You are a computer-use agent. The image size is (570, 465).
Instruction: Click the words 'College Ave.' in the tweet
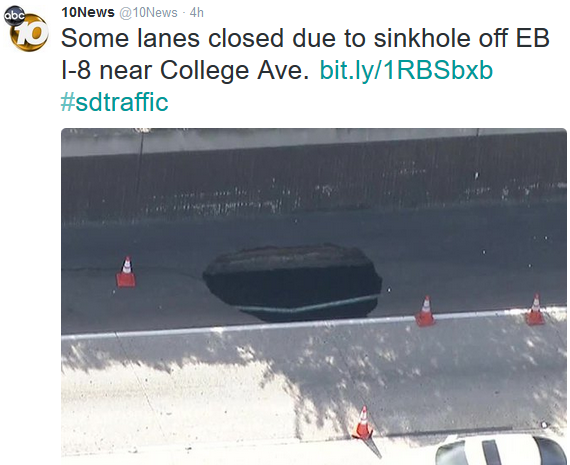(x=234, y=70)
